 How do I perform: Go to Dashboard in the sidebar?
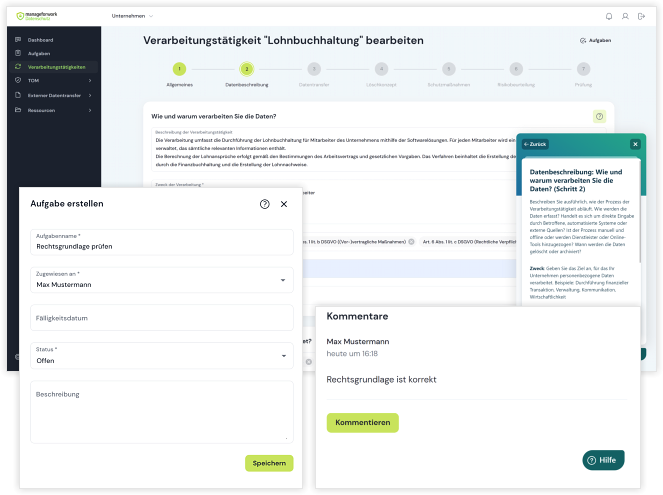click(x=40, y=39)
